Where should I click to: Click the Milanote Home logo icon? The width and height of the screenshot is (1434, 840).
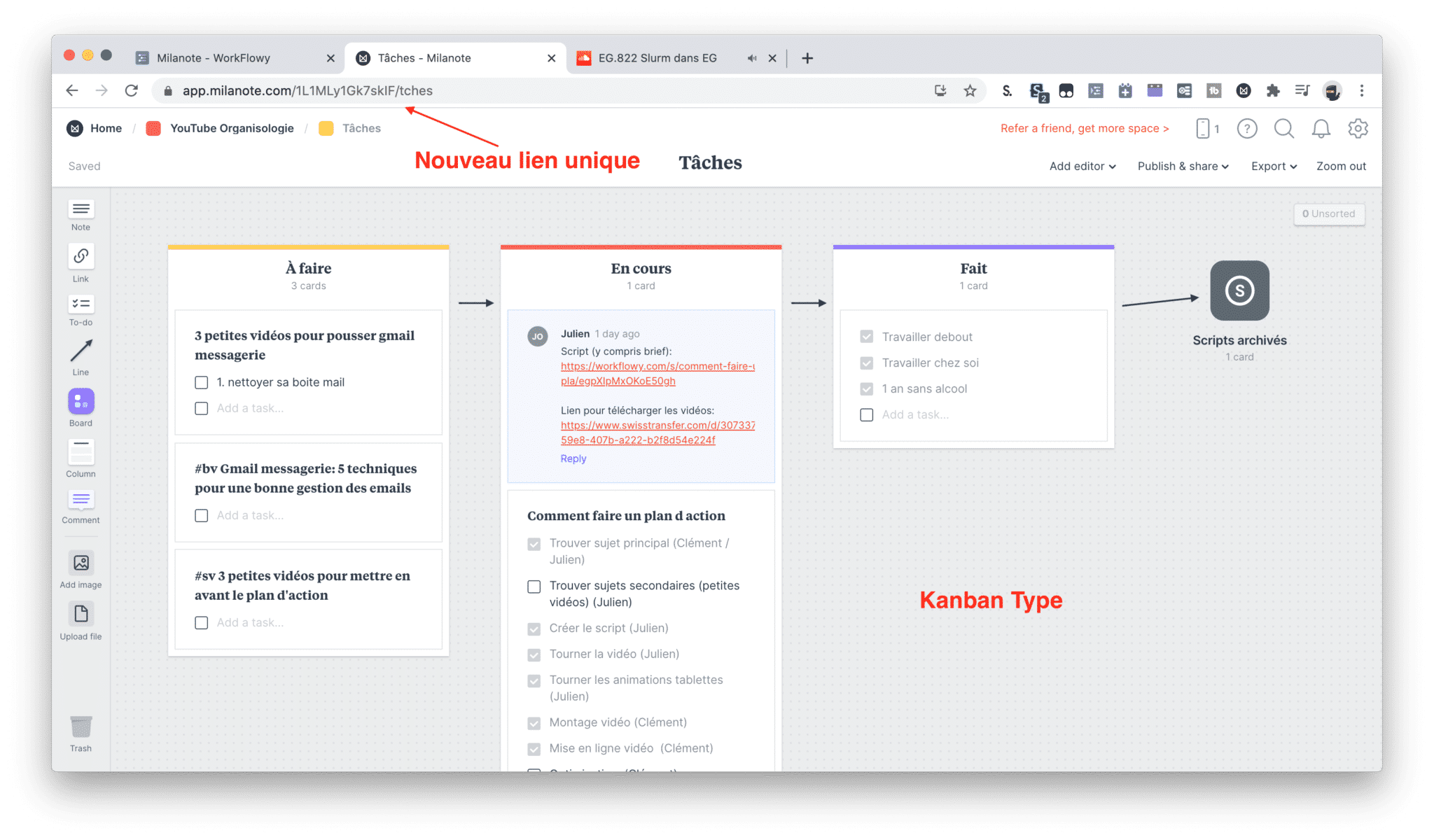click(x=75, y=128)
